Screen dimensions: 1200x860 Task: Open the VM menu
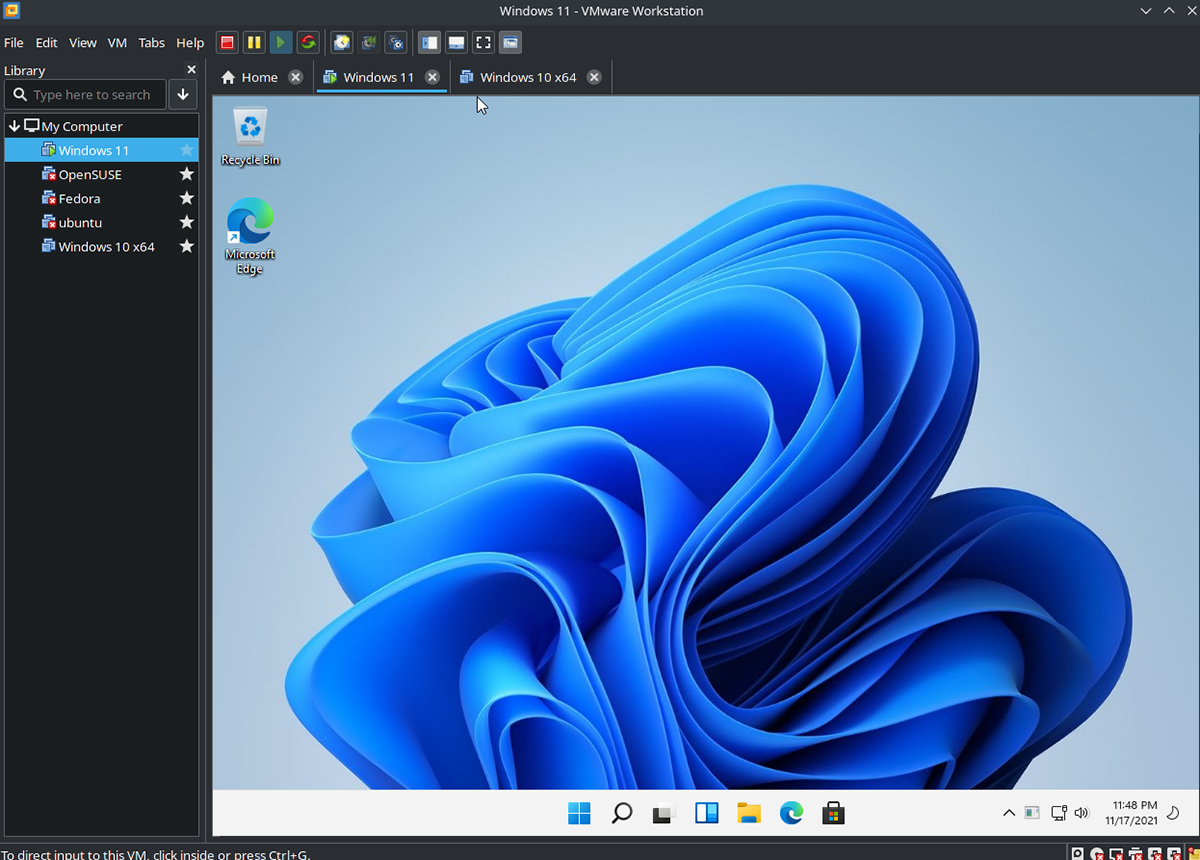(117, 42)
